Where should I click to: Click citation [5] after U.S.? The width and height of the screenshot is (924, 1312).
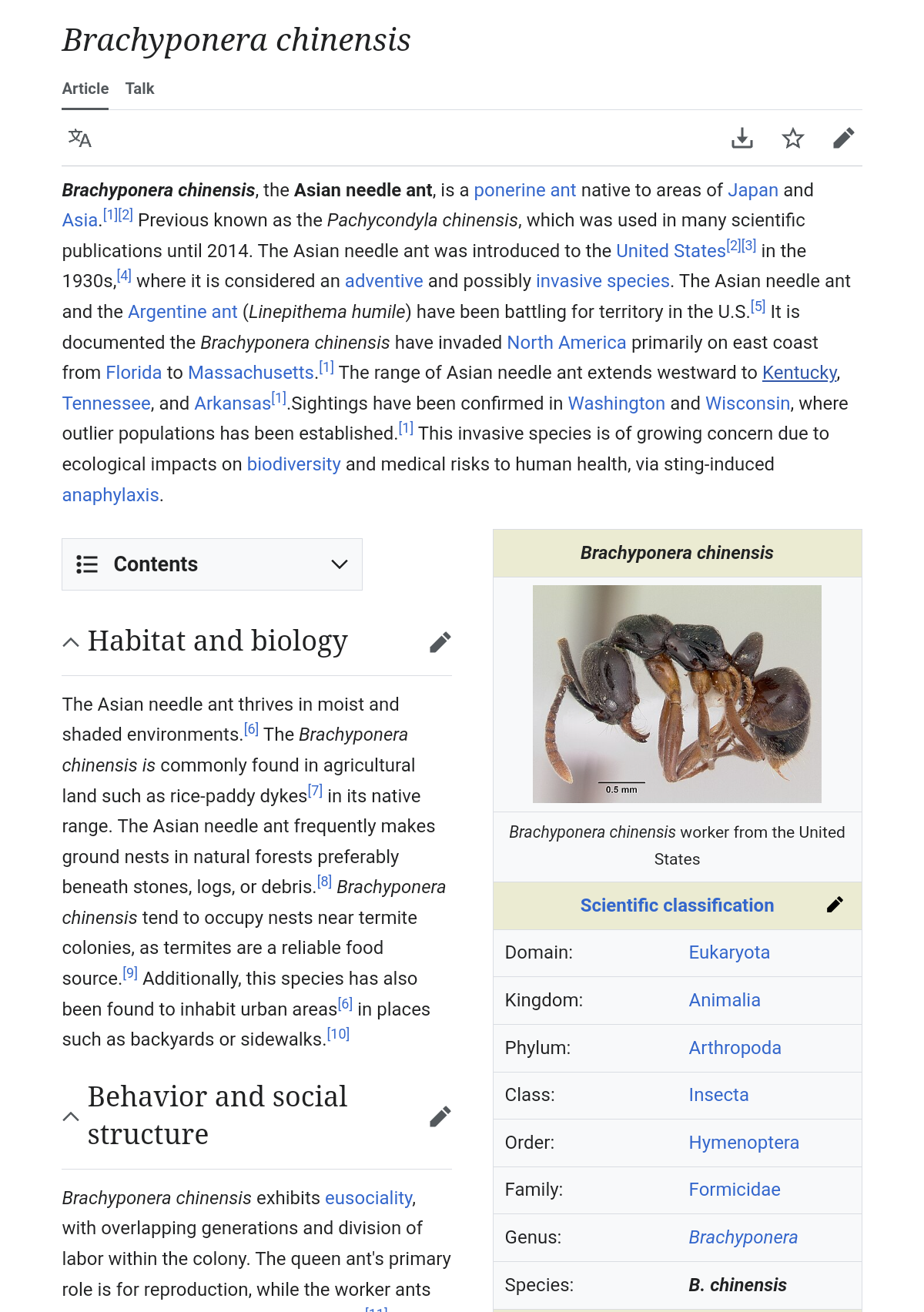tap(758, 306)
